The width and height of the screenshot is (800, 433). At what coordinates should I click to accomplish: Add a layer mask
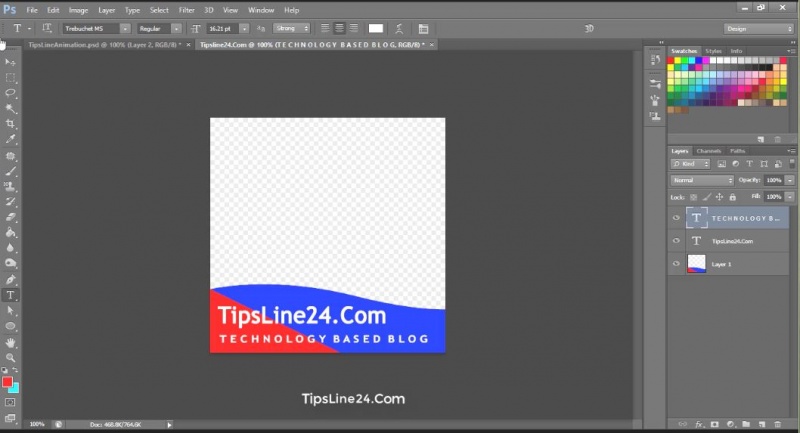pyautogui.click(x=715, y=424)
